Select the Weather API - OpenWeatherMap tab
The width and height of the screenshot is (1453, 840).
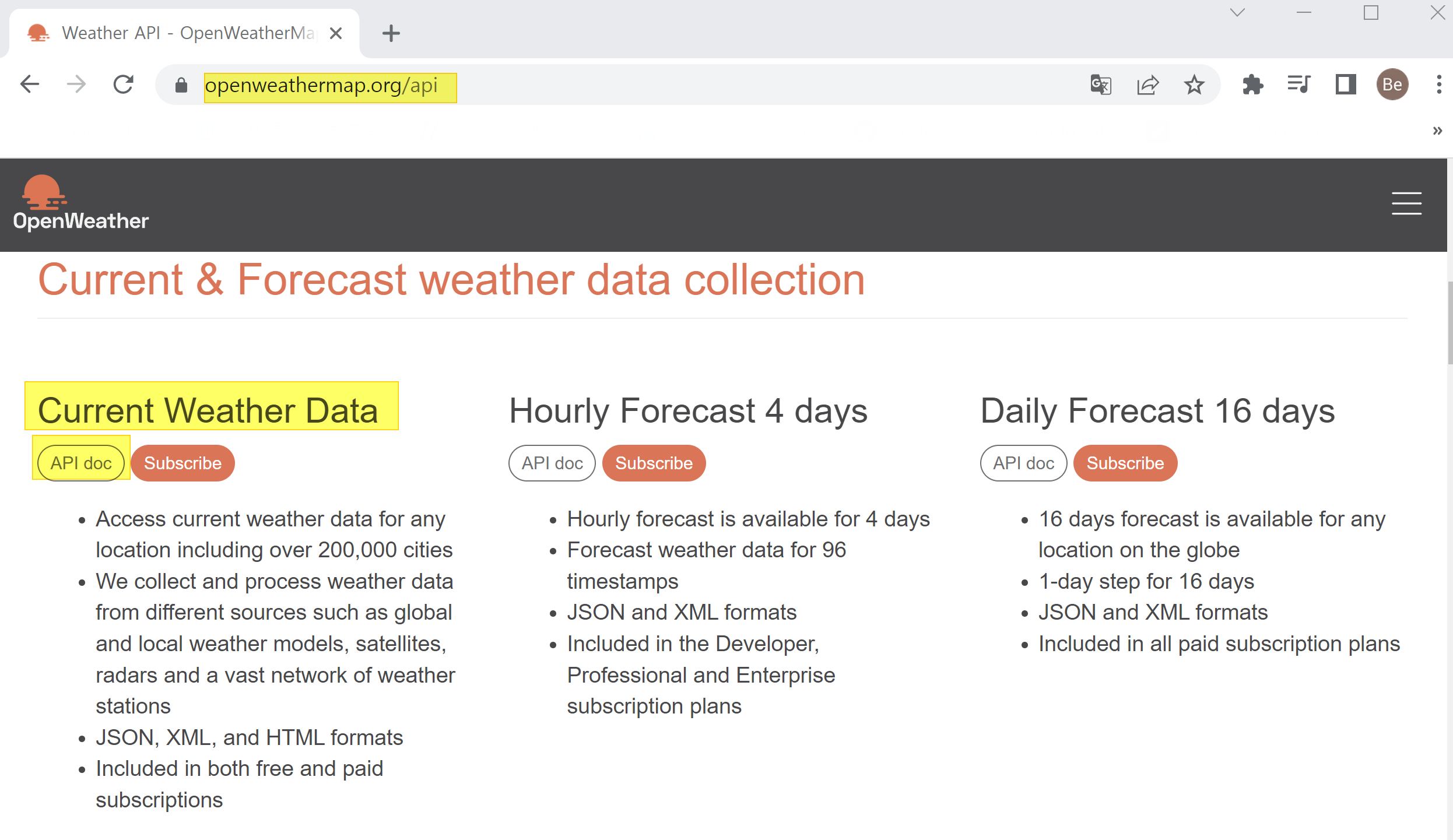[x=184, y=33]
